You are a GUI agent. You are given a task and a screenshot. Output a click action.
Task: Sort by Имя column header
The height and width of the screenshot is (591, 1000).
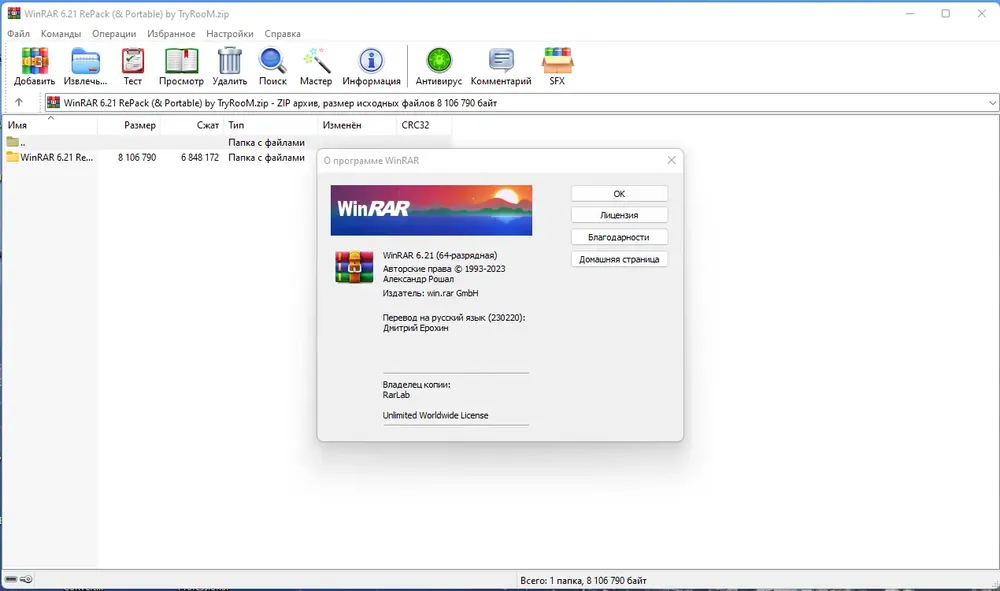pos(50,125)
